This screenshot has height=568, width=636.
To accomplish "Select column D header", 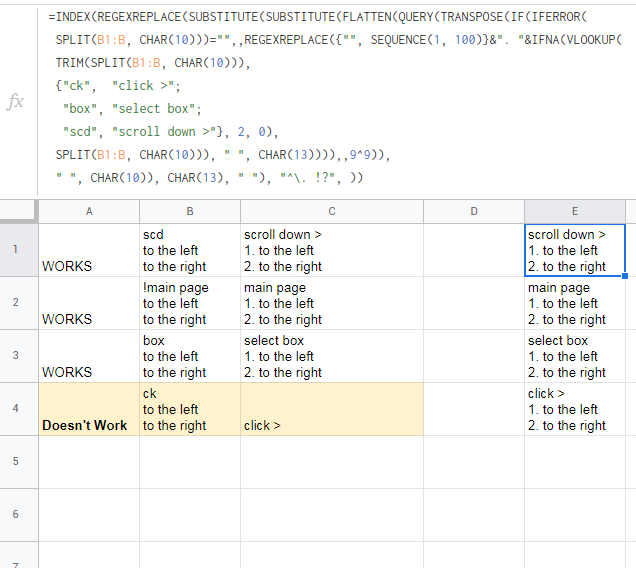I will (474, 211).
